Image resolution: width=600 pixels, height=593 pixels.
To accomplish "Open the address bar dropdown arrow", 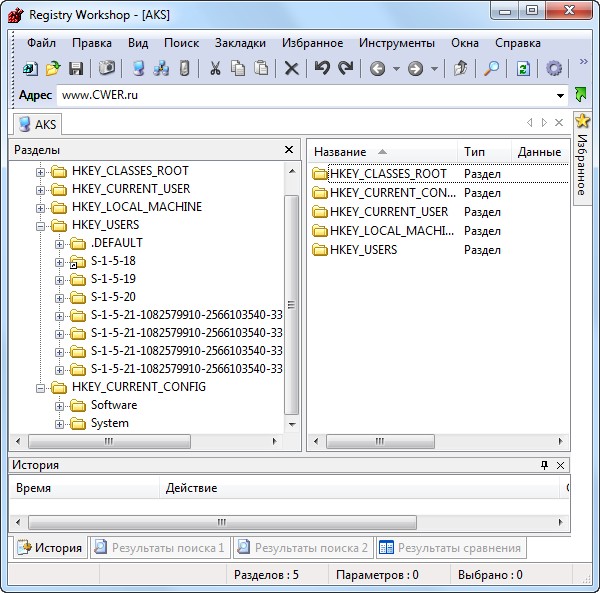I will coord(560,96).
